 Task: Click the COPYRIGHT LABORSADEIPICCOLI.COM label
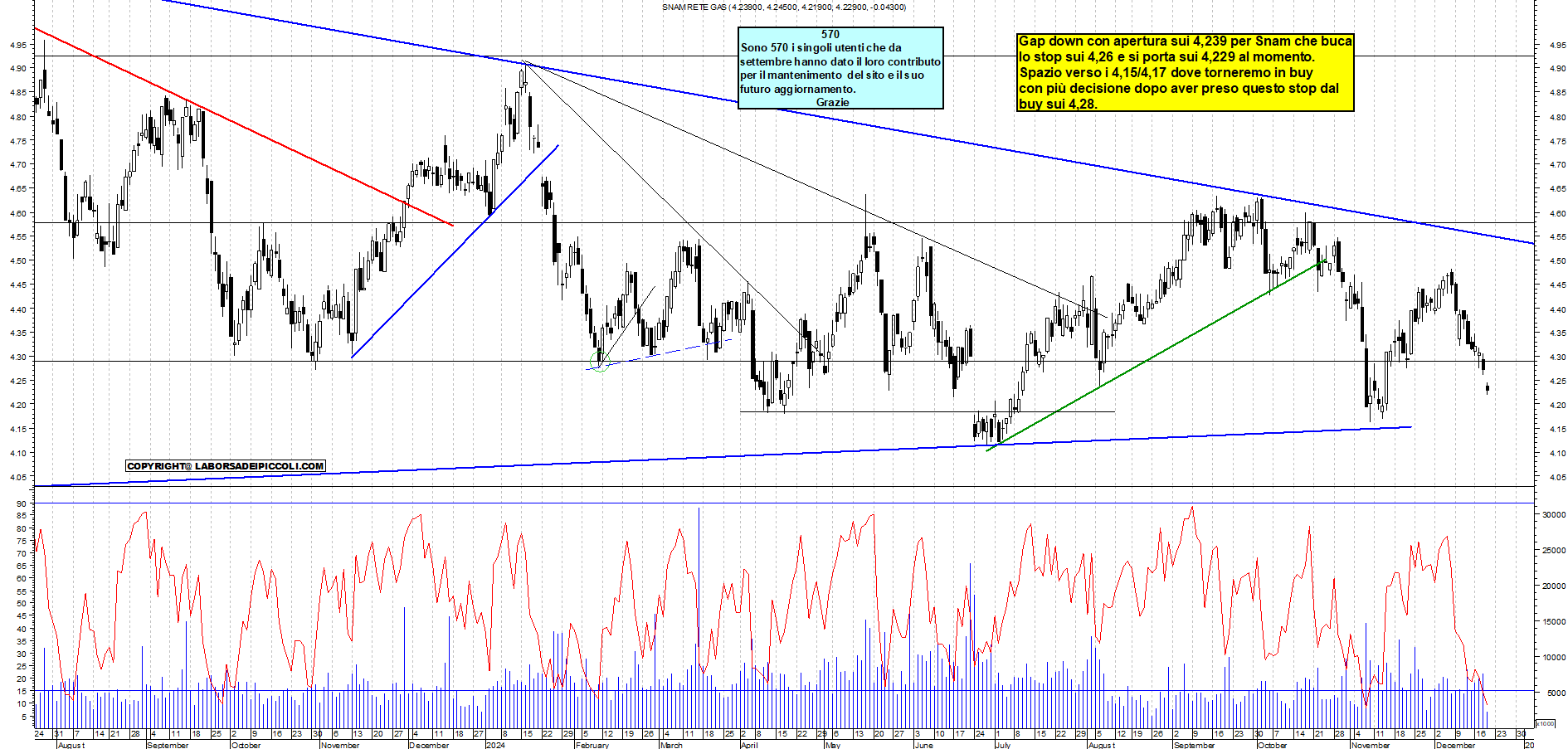coord(225,466)
